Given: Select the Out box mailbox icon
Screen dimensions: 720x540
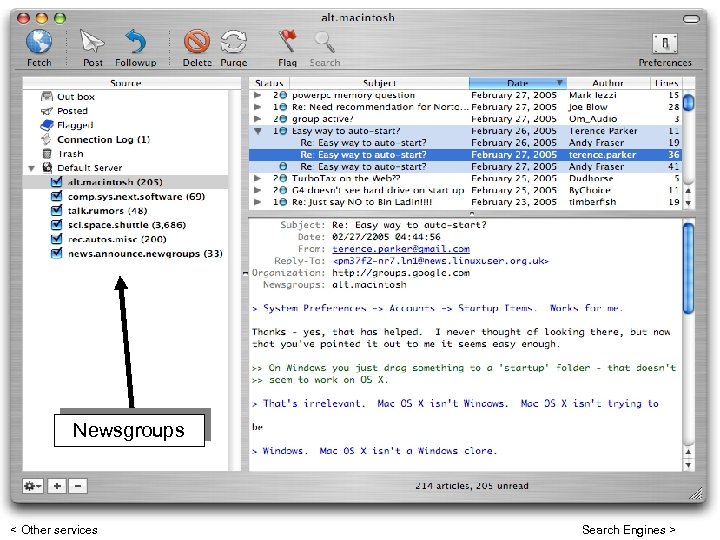Looking at the screenshot, I should 47,96.
